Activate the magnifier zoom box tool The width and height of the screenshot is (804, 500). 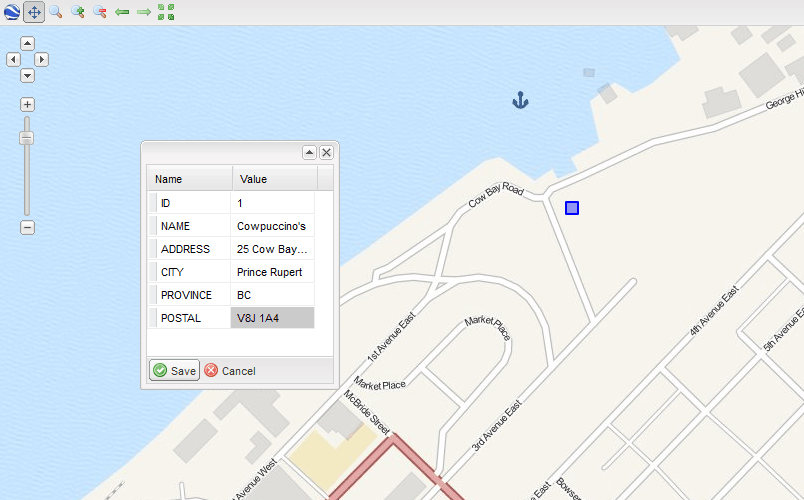pyautogui.click(x=56, y=12)
